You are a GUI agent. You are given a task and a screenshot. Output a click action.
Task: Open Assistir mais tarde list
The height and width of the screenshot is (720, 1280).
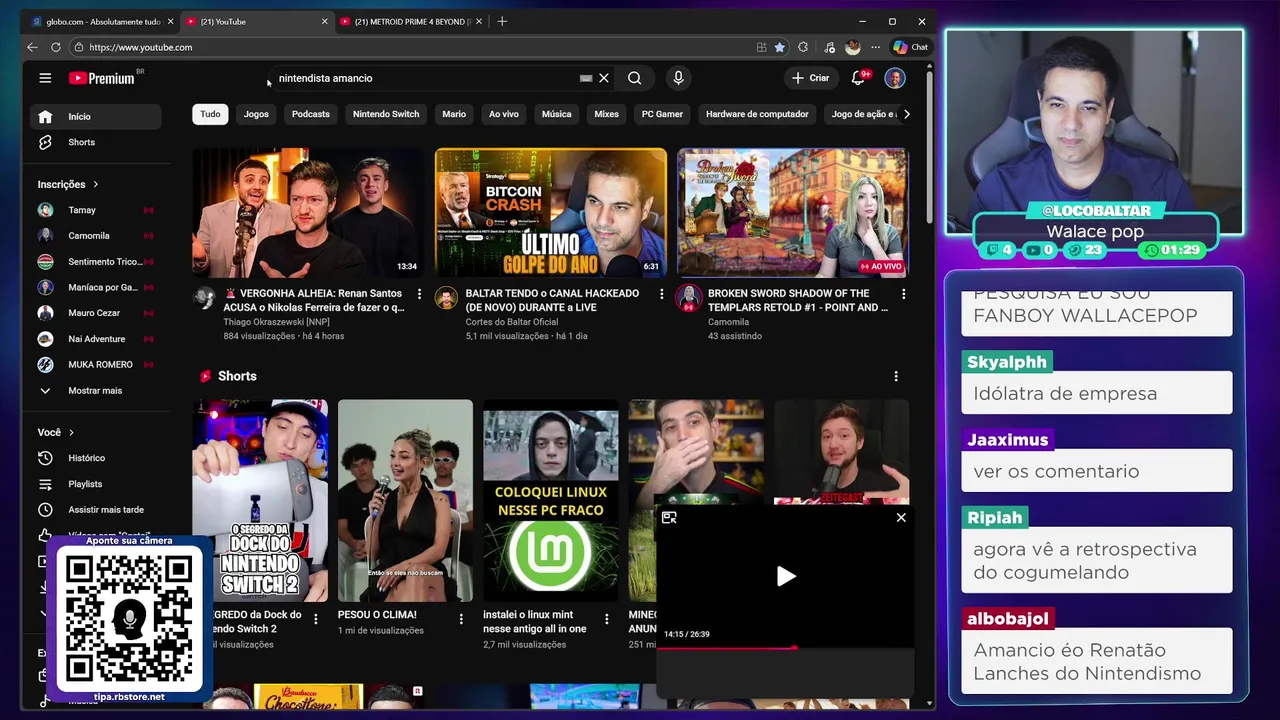pos(96,510)
